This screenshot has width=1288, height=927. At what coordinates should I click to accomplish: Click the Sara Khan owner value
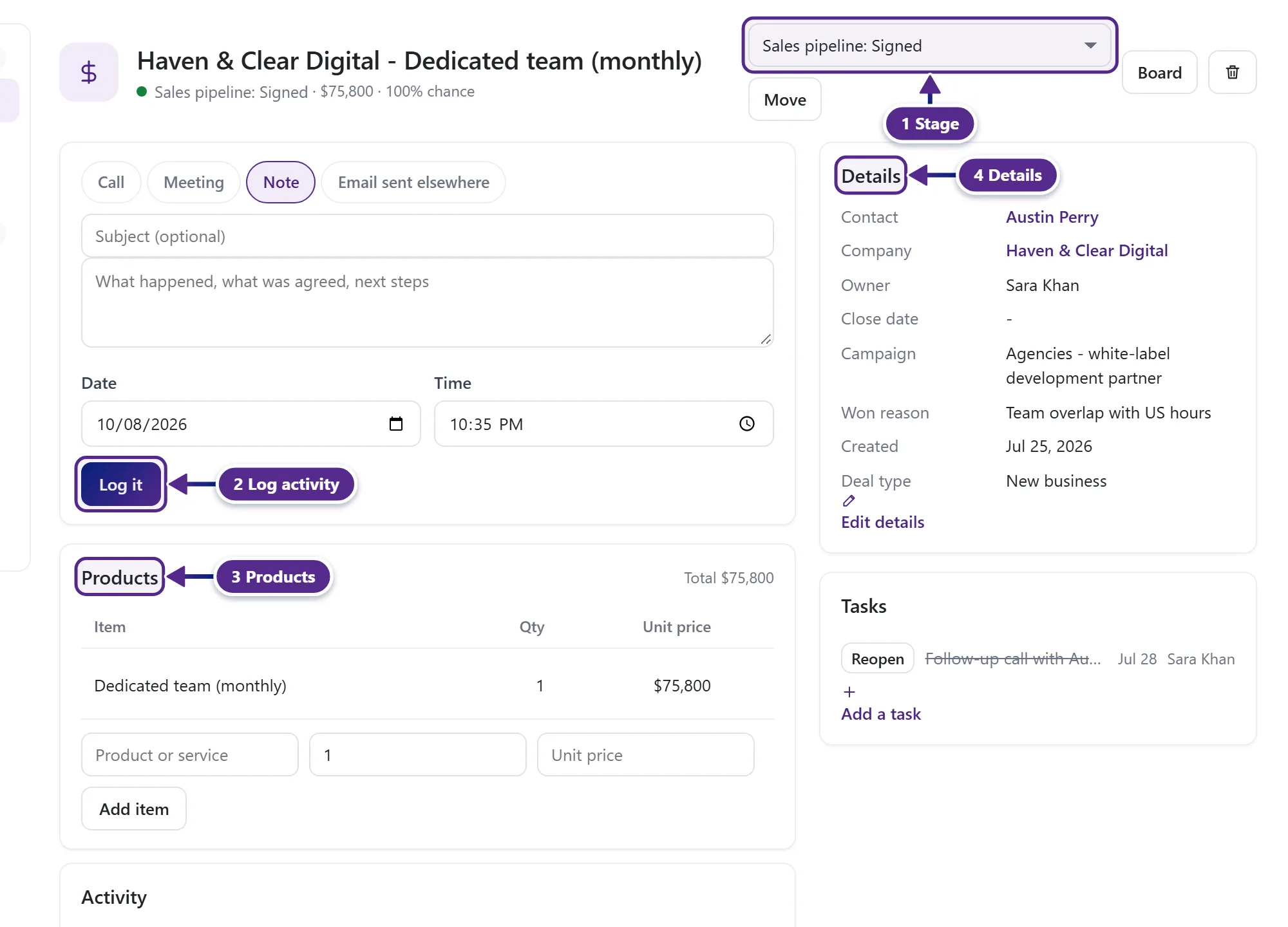[x=1043, y=285]
